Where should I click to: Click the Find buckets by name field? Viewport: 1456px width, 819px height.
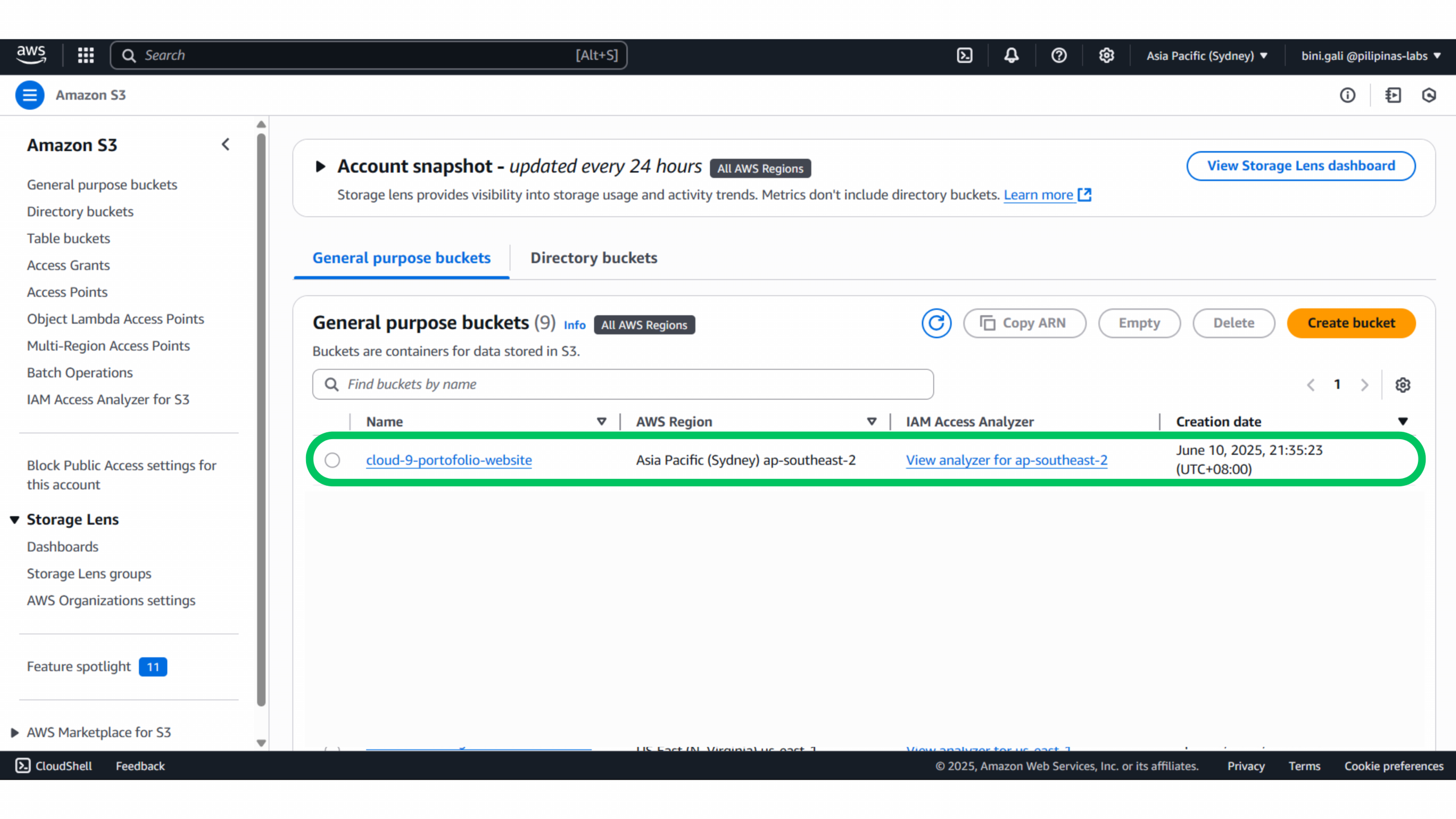[x=623, y=384]
